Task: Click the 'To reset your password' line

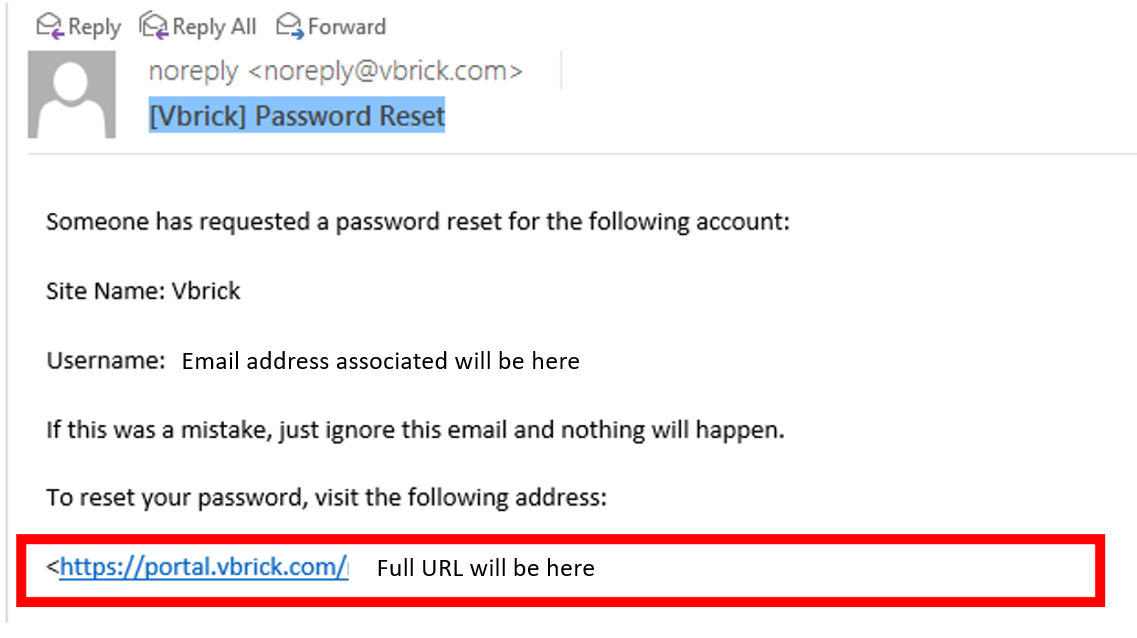Action: [x=326, y=497]
